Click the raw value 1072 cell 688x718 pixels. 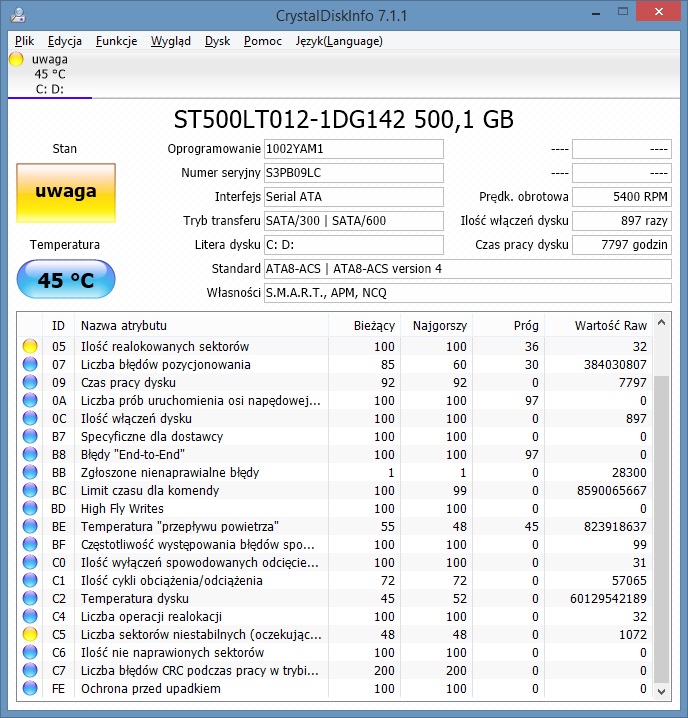point(598,634)
